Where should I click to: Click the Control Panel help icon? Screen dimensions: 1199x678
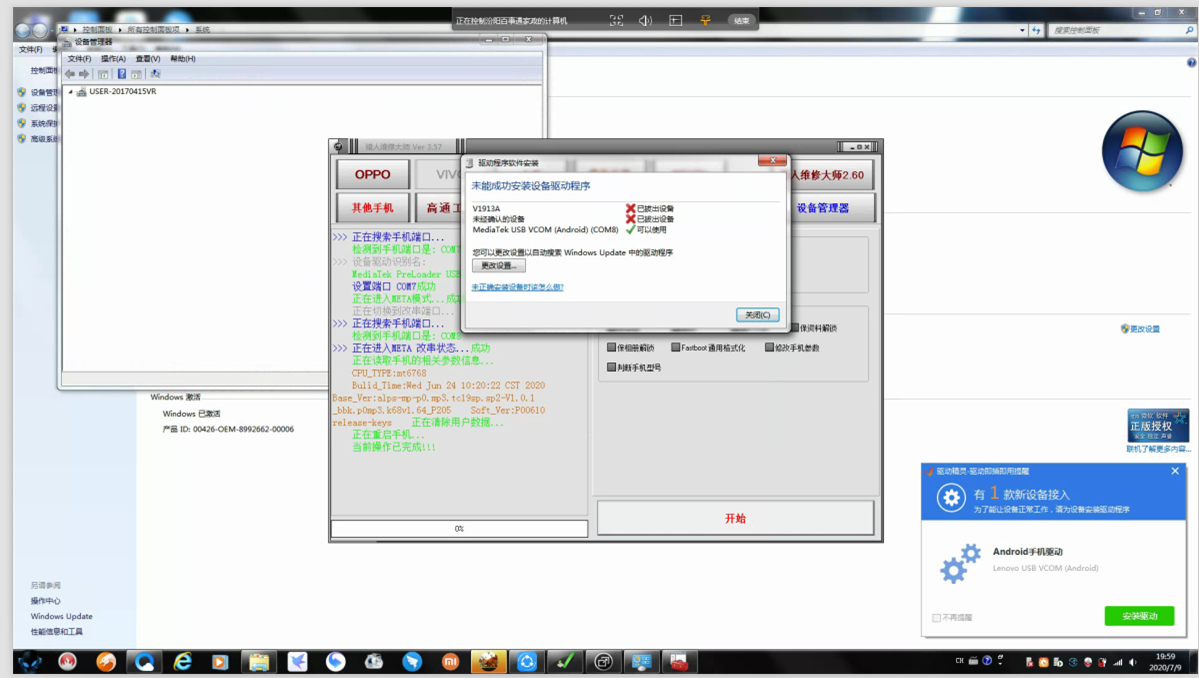click(1191, 63)
